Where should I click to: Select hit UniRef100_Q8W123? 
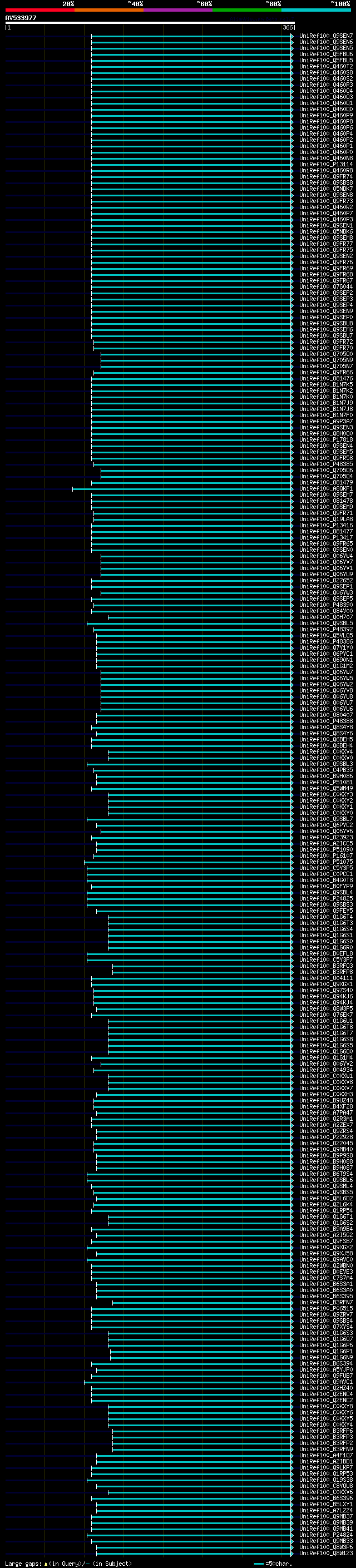(326, 1553)
